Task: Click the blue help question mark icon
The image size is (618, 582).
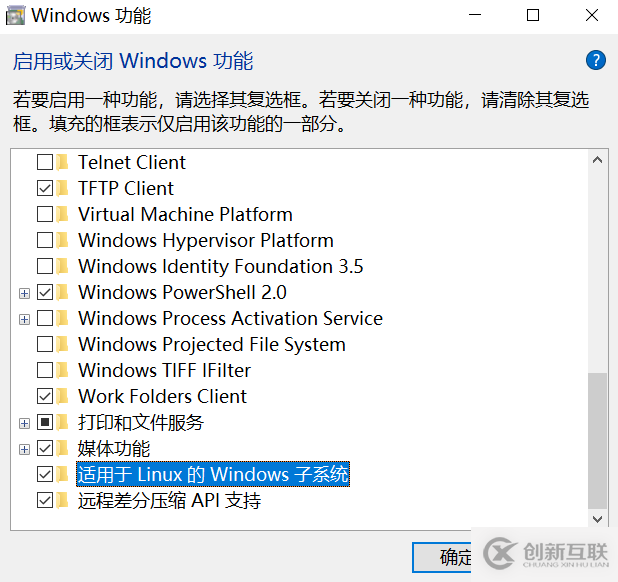Action: point(596,60)
